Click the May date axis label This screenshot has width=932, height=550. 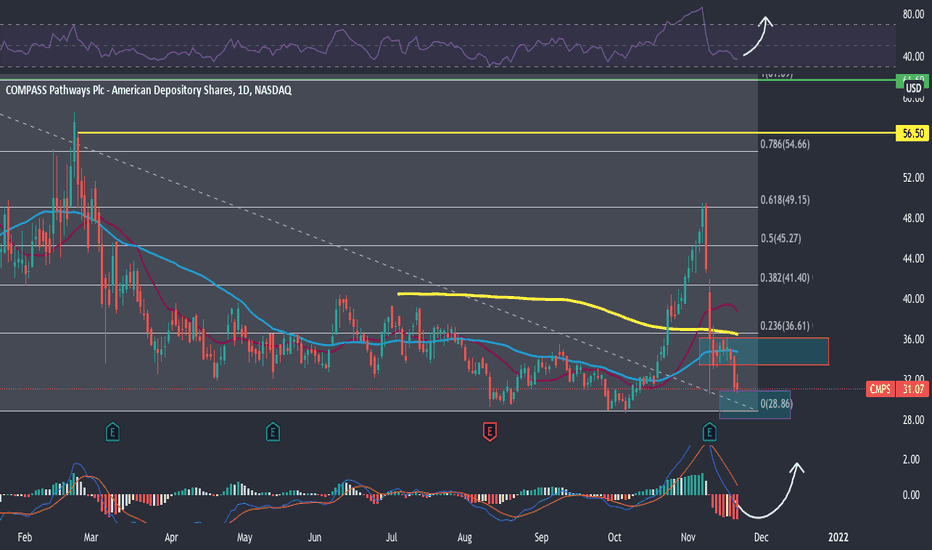(x=245, y=538)
